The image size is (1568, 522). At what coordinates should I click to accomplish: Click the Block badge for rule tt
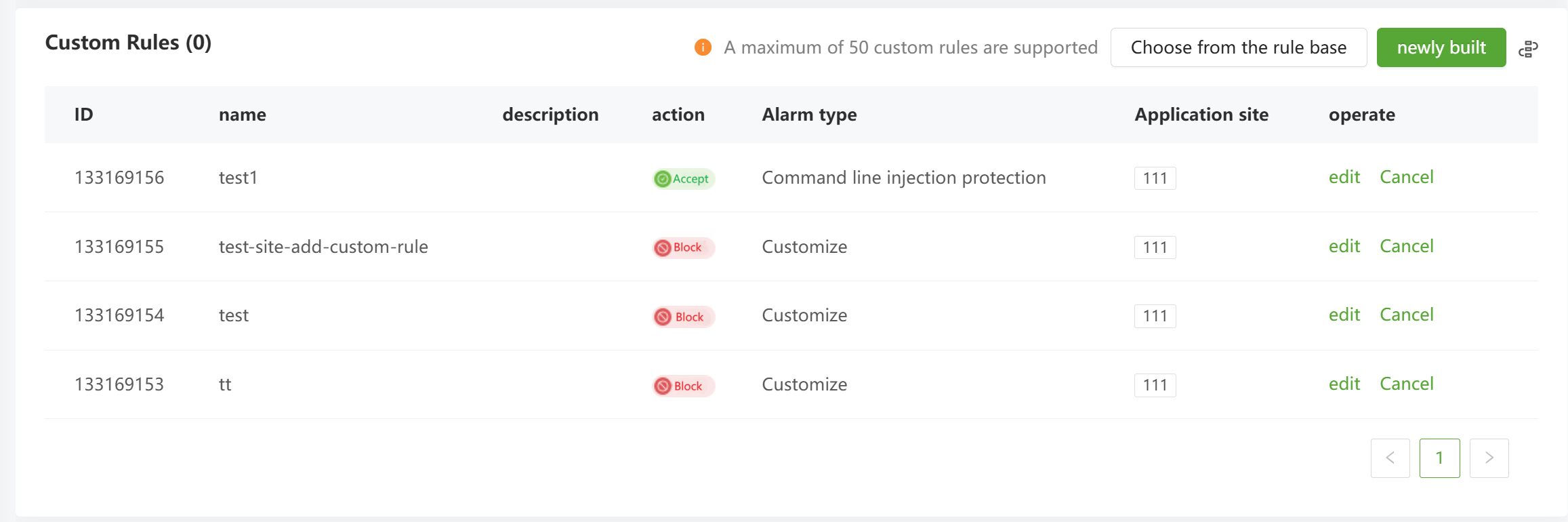pyautogui.click(x=684, y=386)
